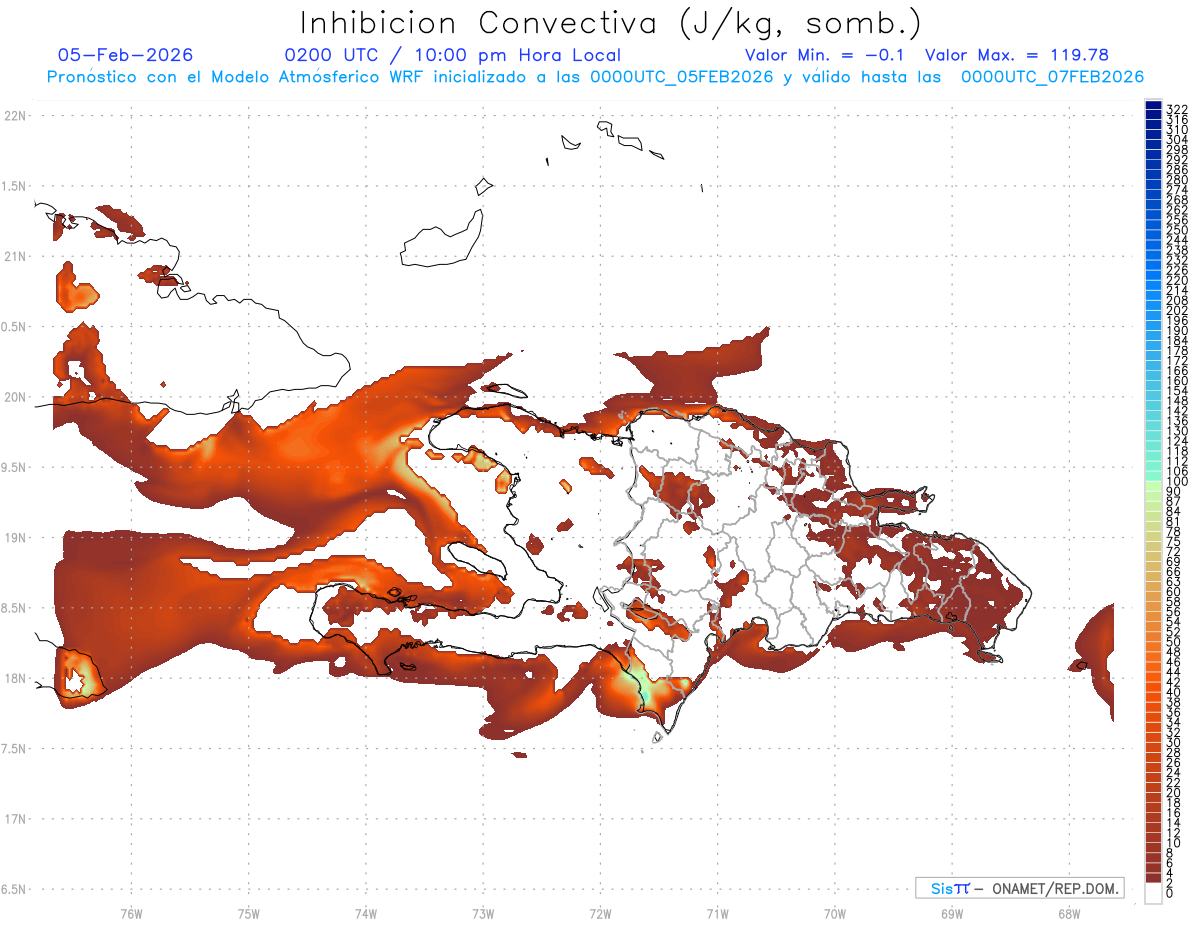
Task: Click the time 0200 UTC / 10:00 pm Hora Local
Action: pos(453,56)
